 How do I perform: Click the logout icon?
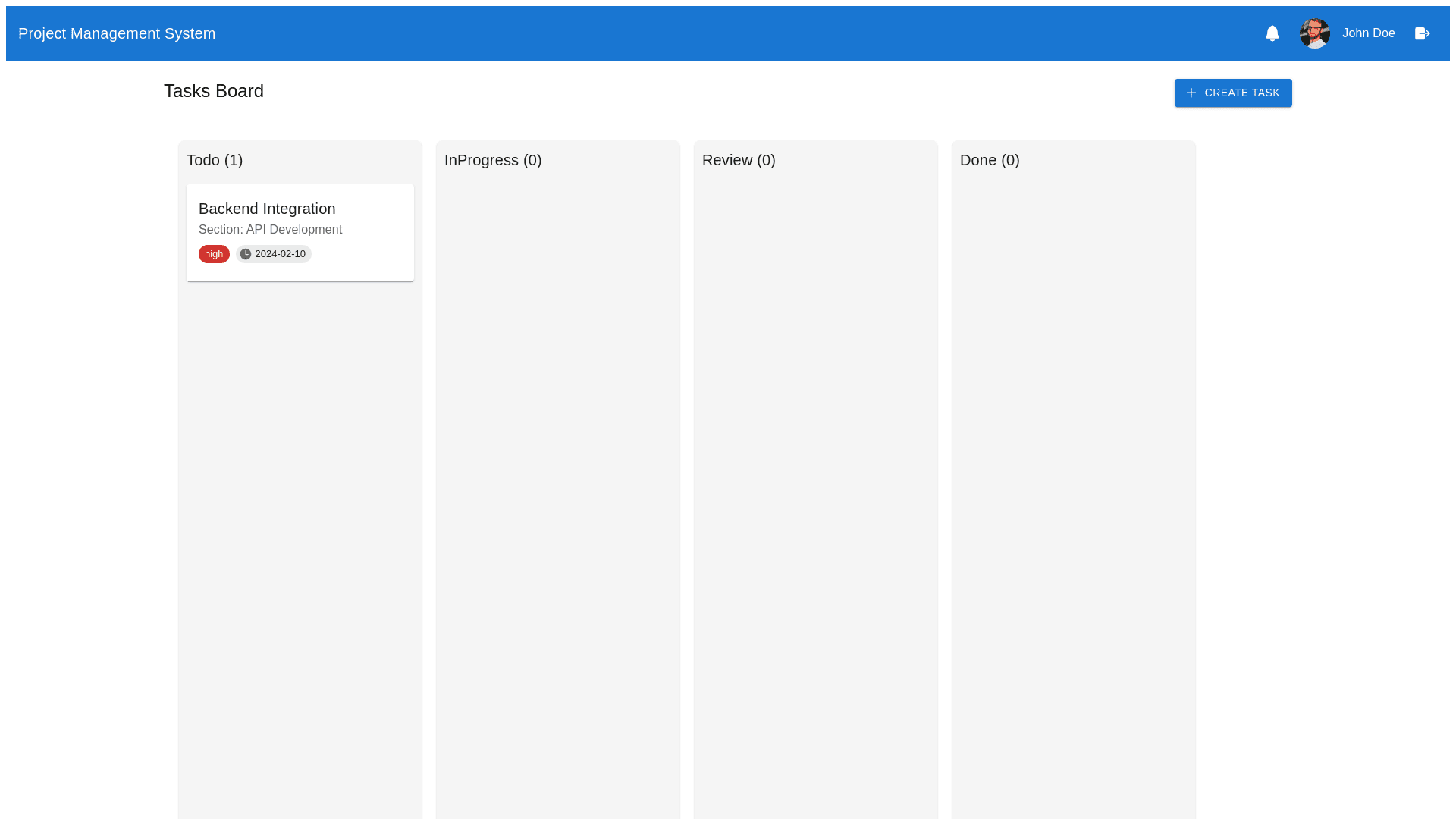click(x=1422, y=33)
